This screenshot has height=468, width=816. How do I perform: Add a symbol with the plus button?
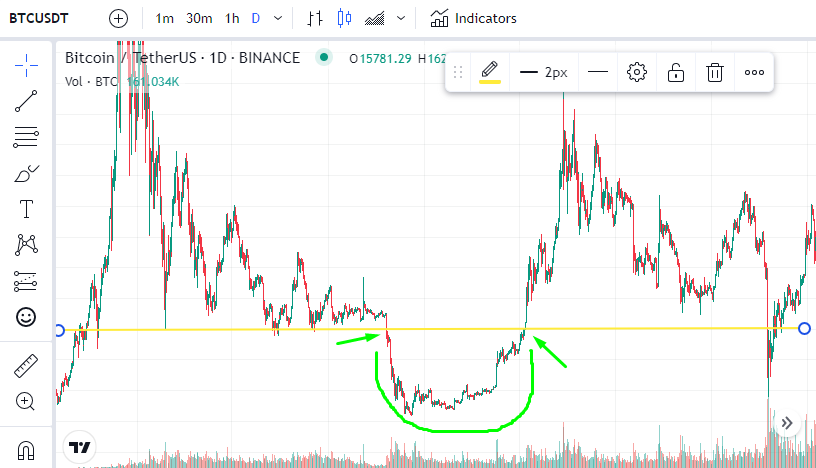[x=118, y=19]
